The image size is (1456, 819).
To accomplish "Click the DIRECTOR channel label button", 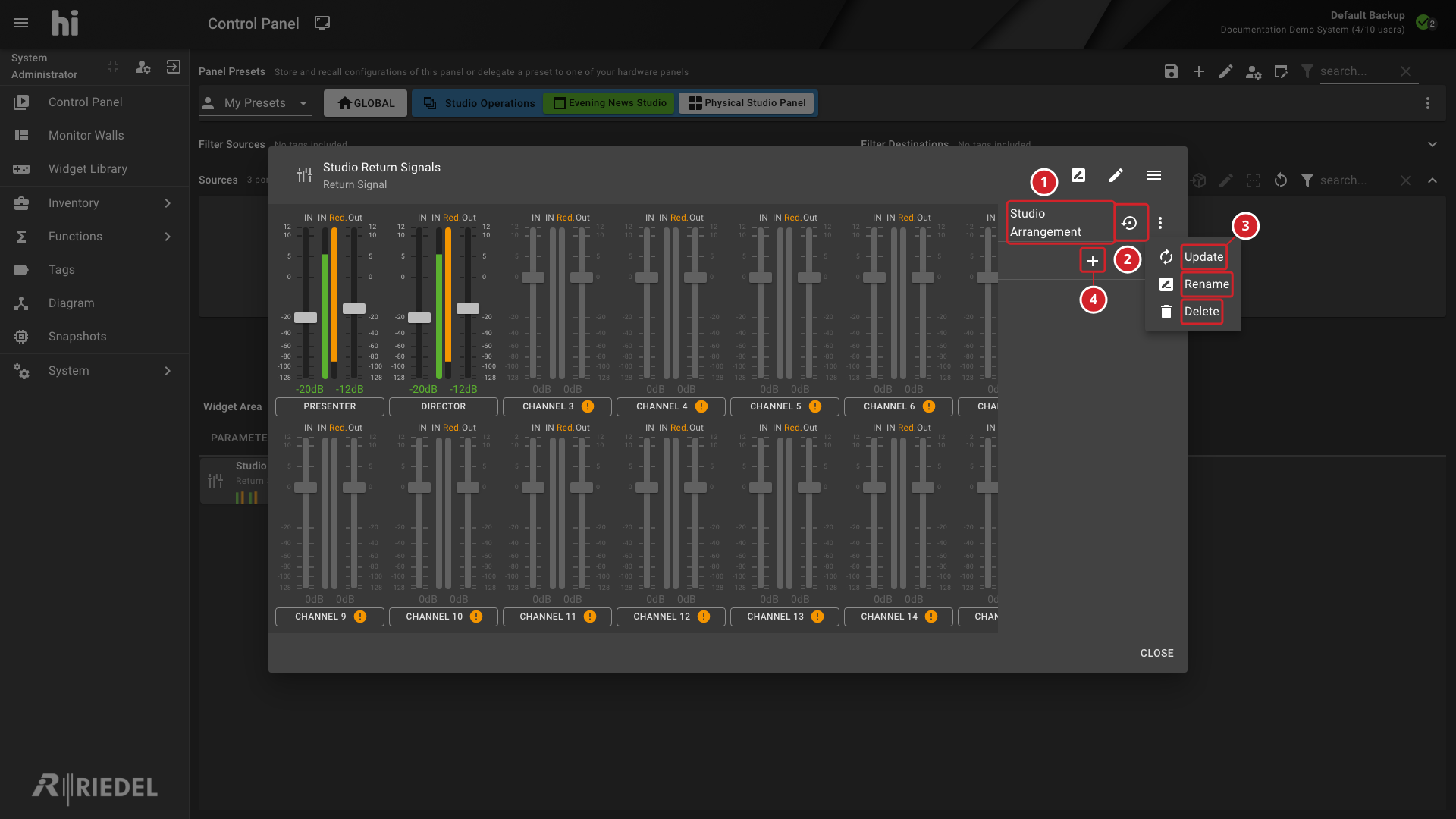I will (444, 406).
